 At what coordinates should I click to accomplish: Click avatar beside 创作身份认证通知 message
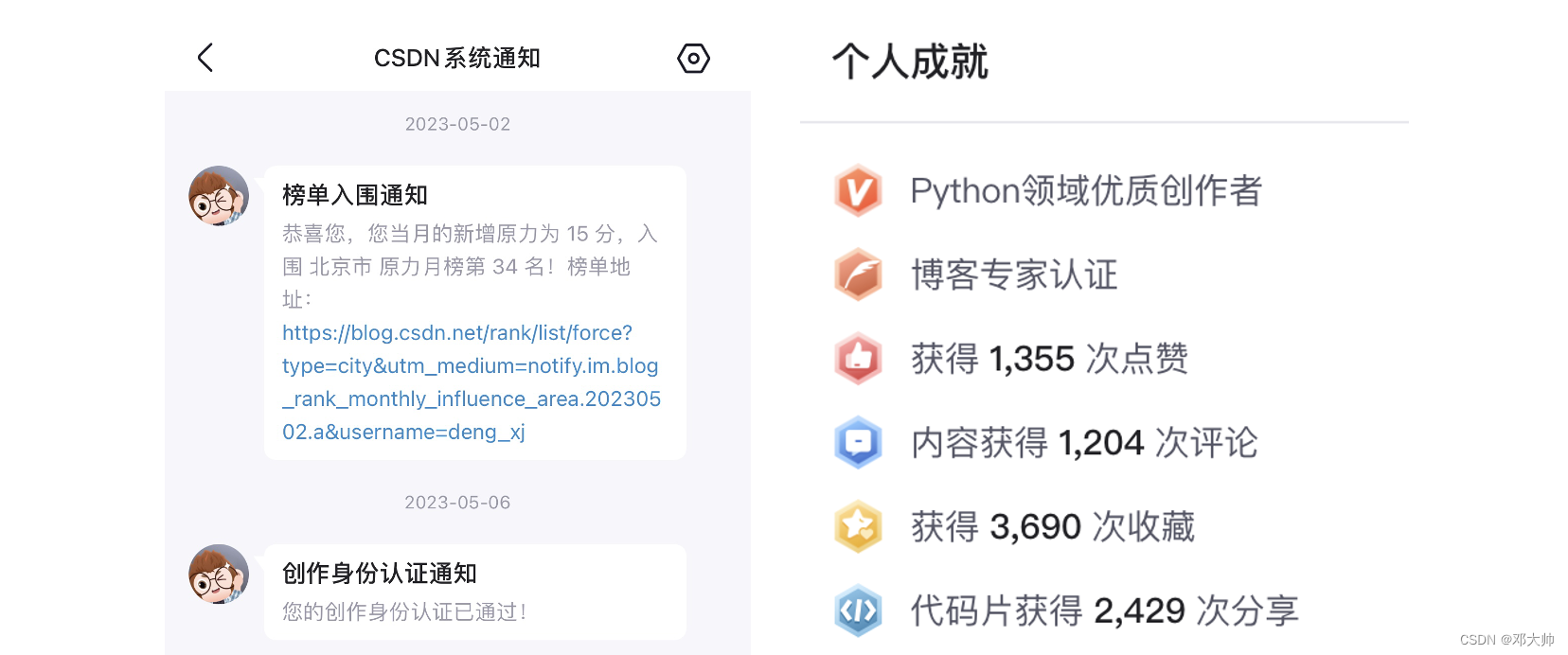(x=219, y=575)
